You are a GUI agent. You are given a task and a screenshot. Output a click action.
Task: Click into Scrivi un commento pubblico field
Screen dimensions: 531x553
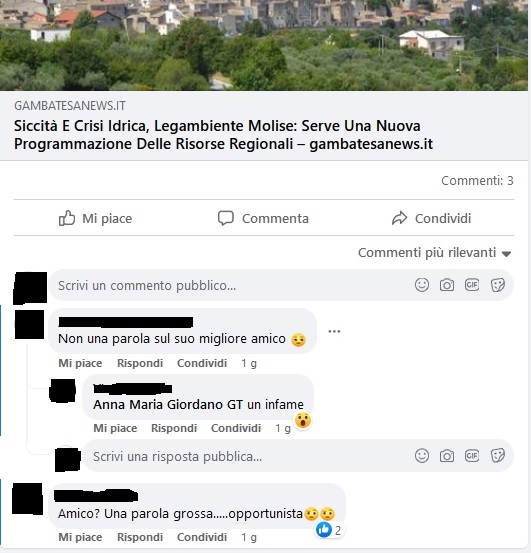click(x=231, y=285)
